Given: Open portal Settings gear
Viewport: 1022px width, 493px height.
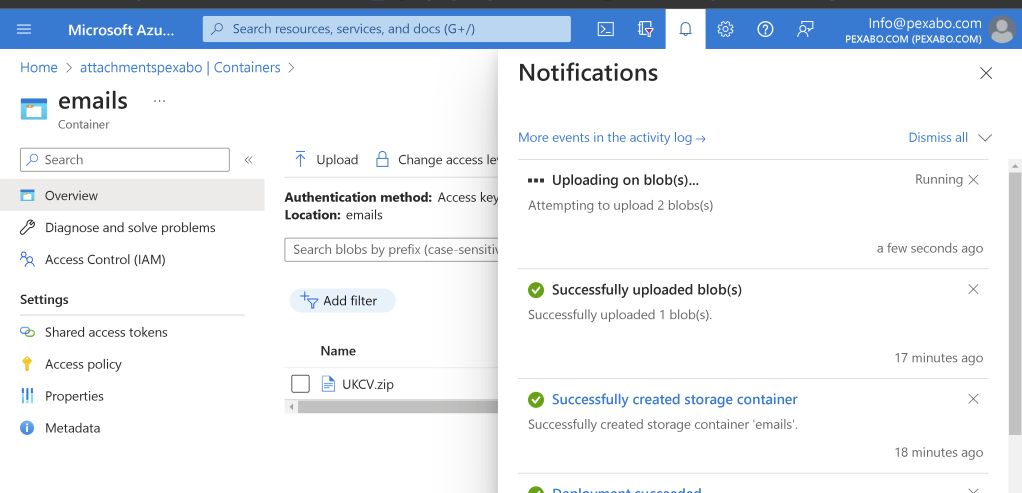Looking at the screenshot, I should coord(725,29).
